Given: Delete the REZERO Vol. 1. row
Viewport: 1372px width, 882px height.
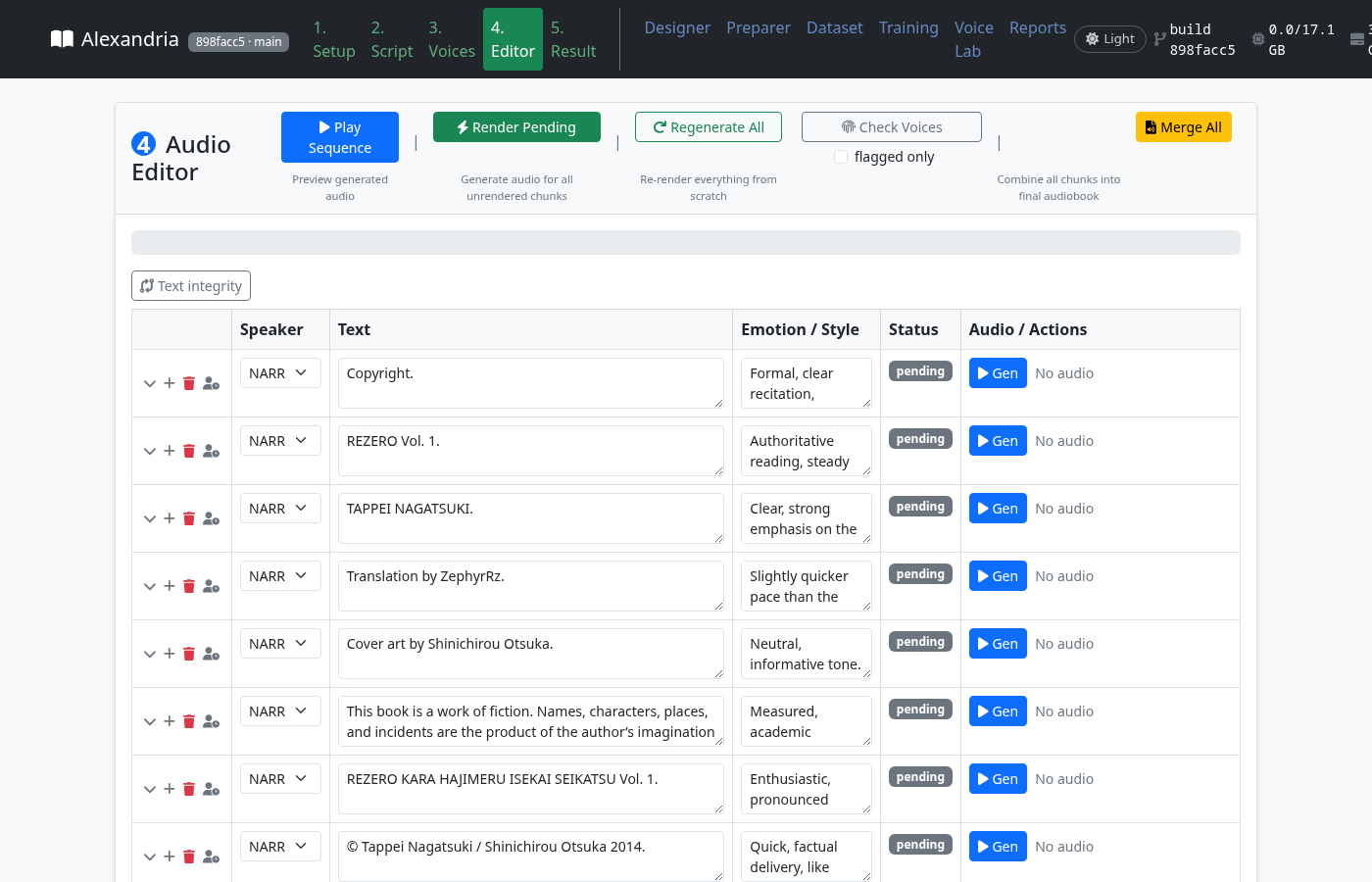Looking at the screenshot, I should [x=189, y=451].
